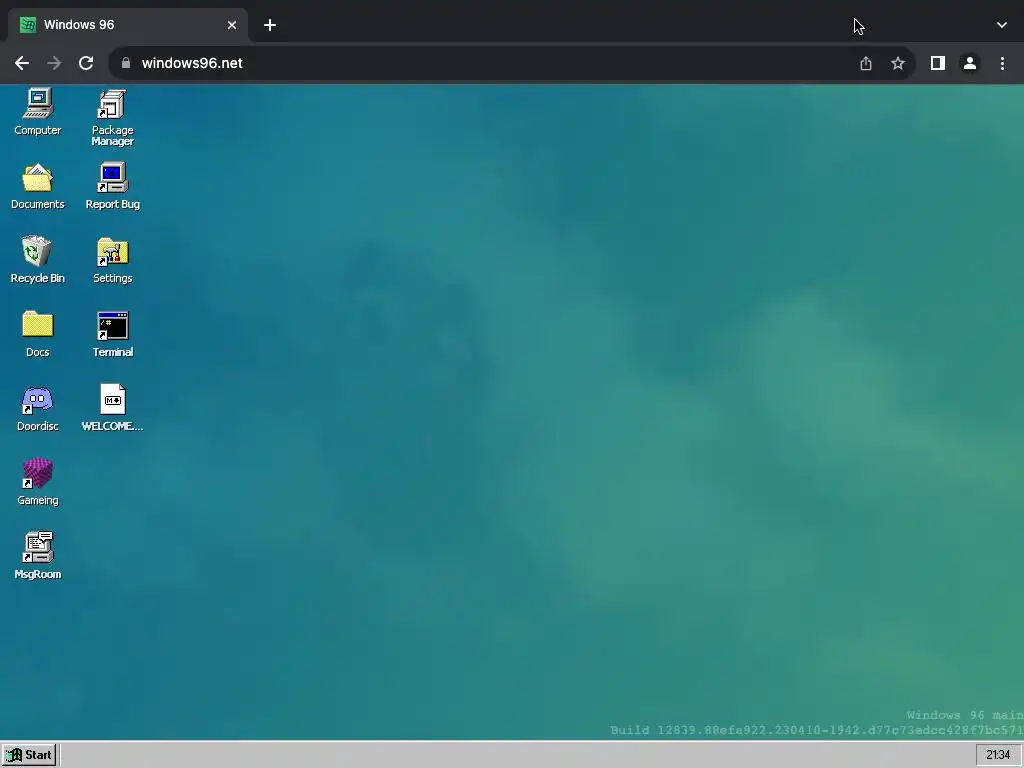Select the Windows 96 tab

[127, 25]
